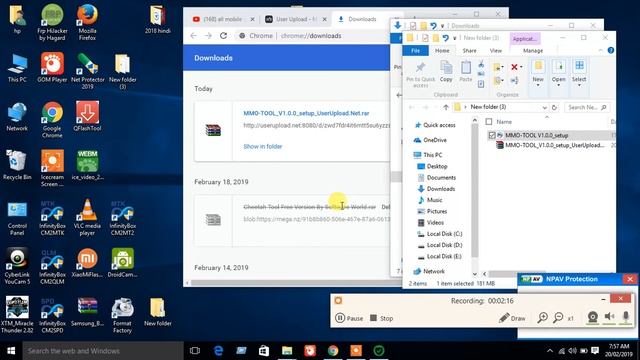Click the red Delete X icon
The height and width of the screenshot is (360, 640).
[x=514, y=67]
